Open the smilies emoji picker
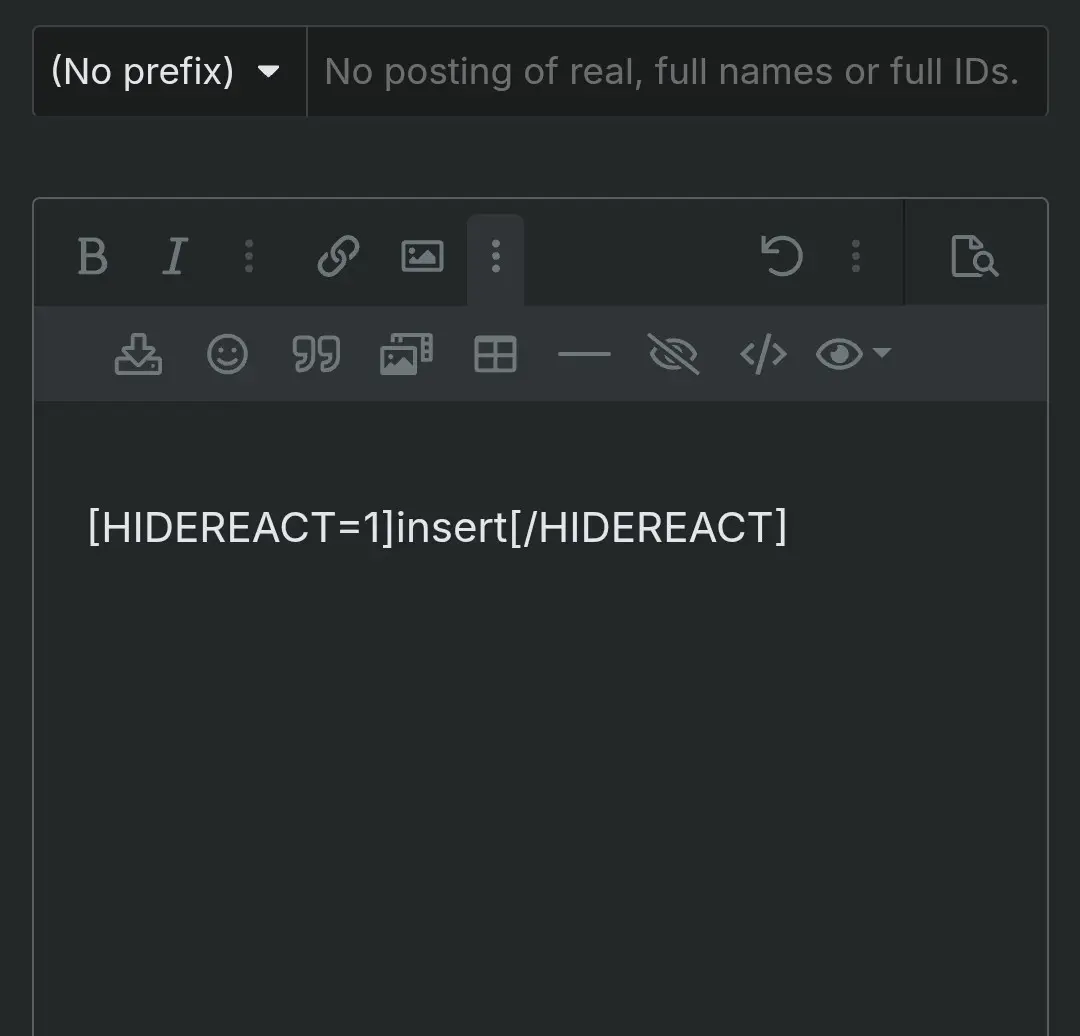Viewport: 1080px width, 1036px height. pyautogui.click(x=227, y=354)
